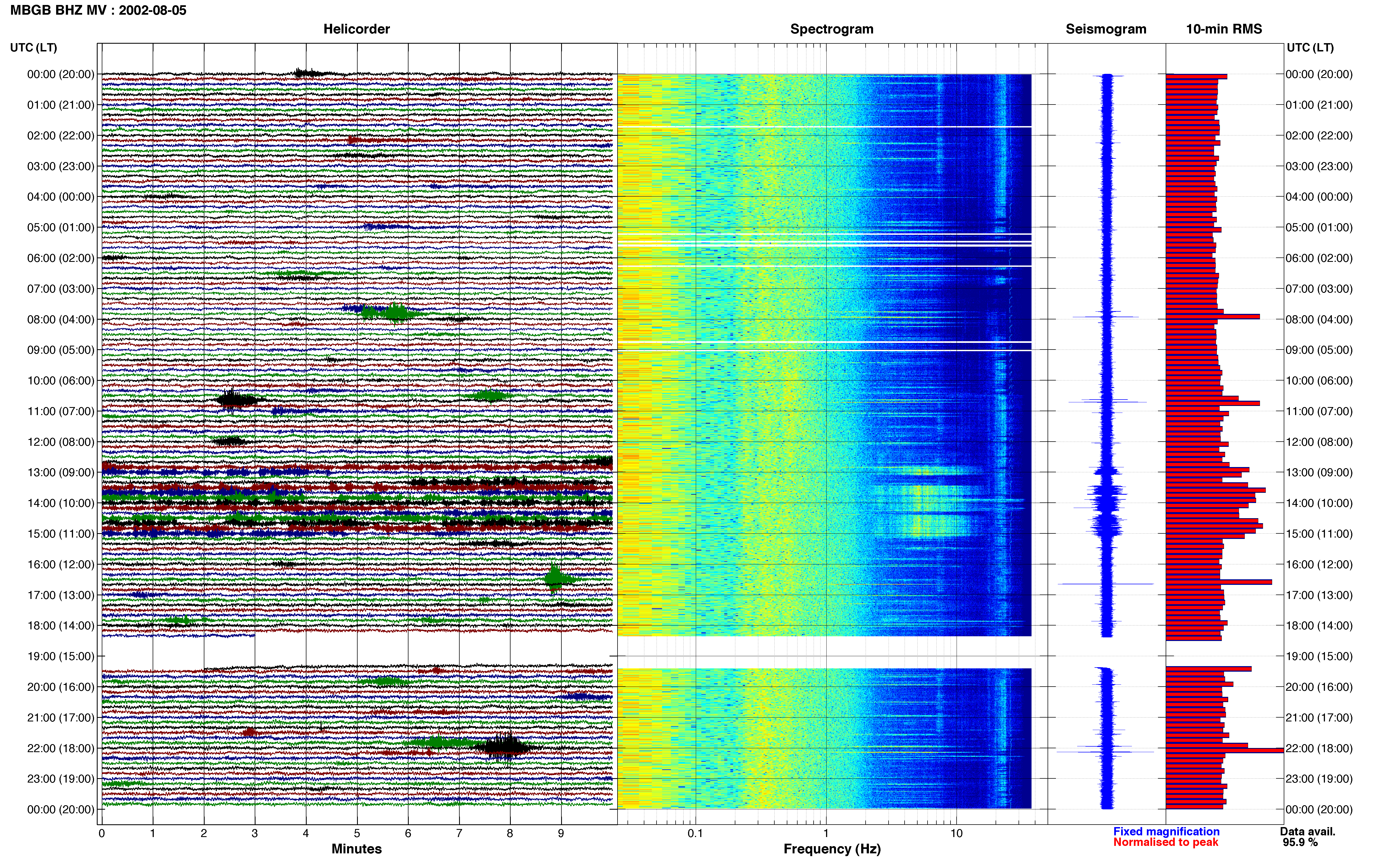Click the left 'UTC (LT)' axis heading
Viewport: 1388px width, 868px height.
(33, 48)
